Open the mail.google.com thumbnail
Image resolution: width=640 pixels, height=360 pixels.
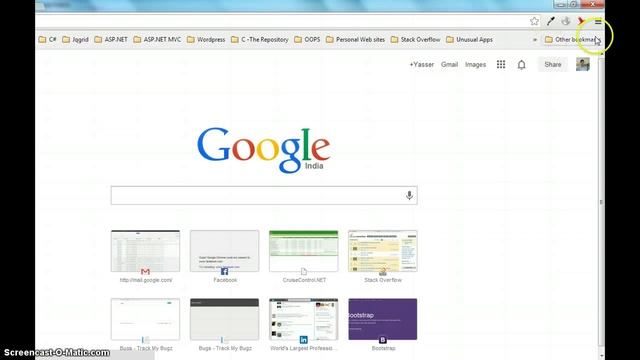pyautogui.click(x=145, y=251)
